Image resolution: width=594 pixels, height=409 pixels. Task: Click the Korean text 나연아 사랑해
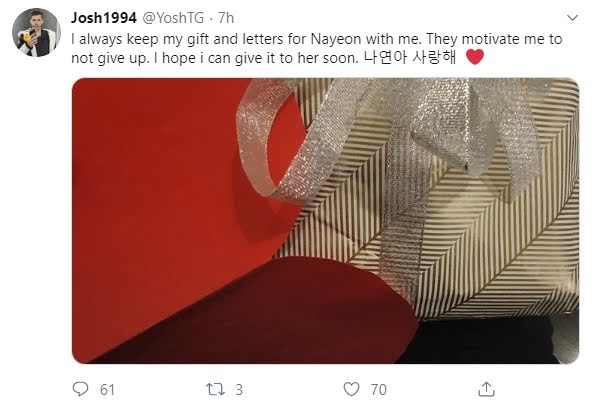410,58
